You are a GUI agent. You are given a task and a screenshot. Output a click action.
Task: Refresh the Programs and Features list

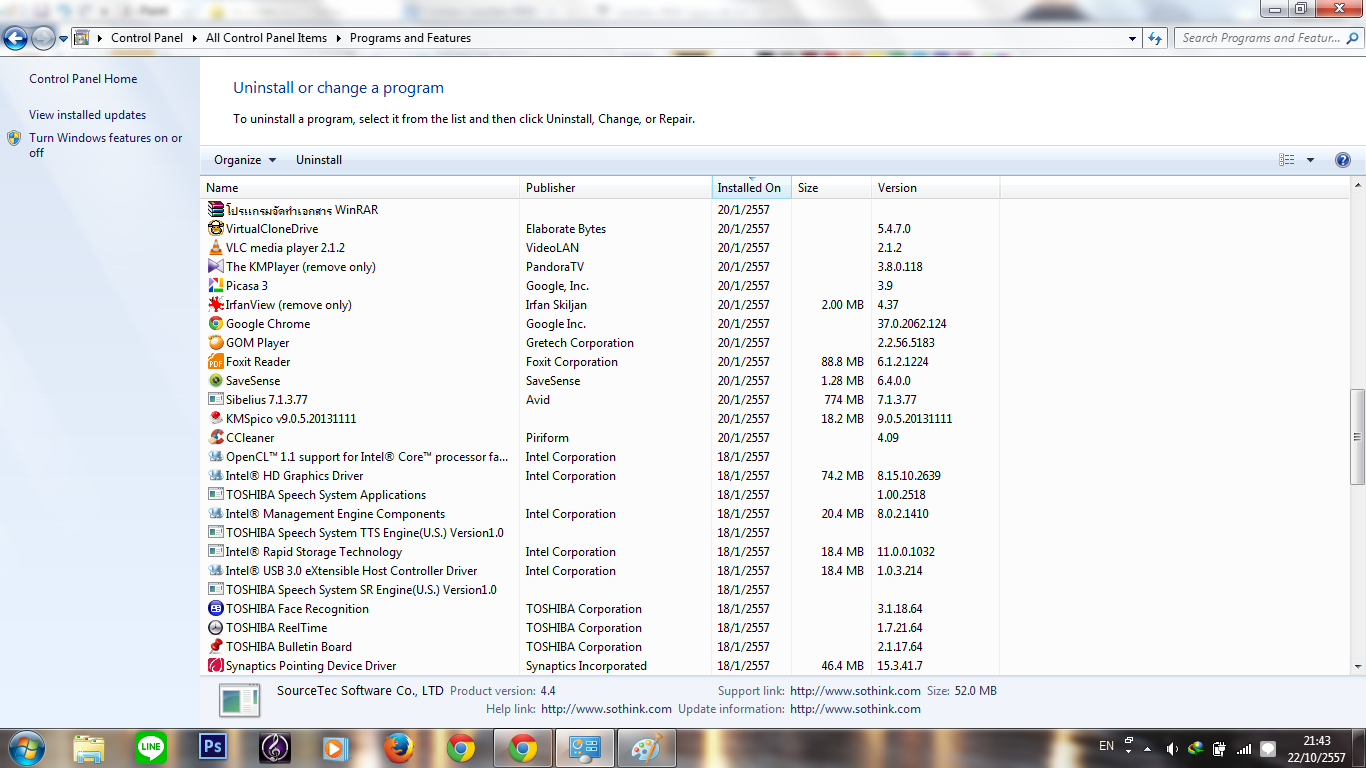[1155, 38]
